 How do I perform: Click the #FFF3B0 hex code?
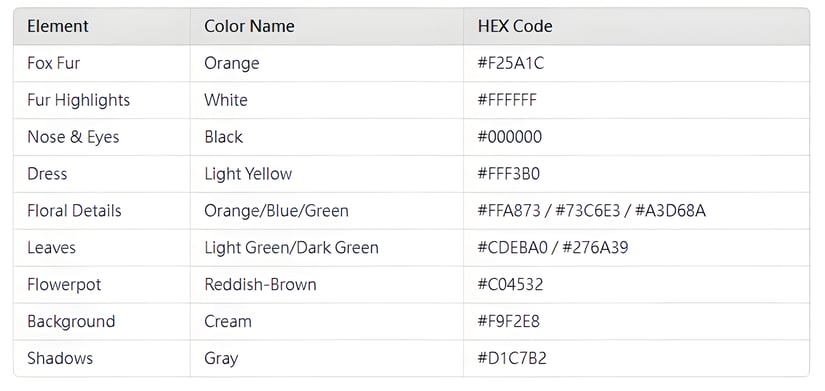tap(508, 174)
